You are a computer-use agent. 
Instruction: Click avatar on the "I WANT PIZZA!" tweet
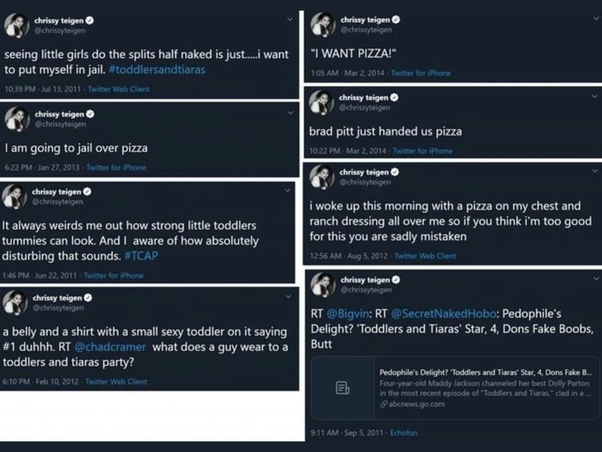pyautogui.click(x=321, y=24)
